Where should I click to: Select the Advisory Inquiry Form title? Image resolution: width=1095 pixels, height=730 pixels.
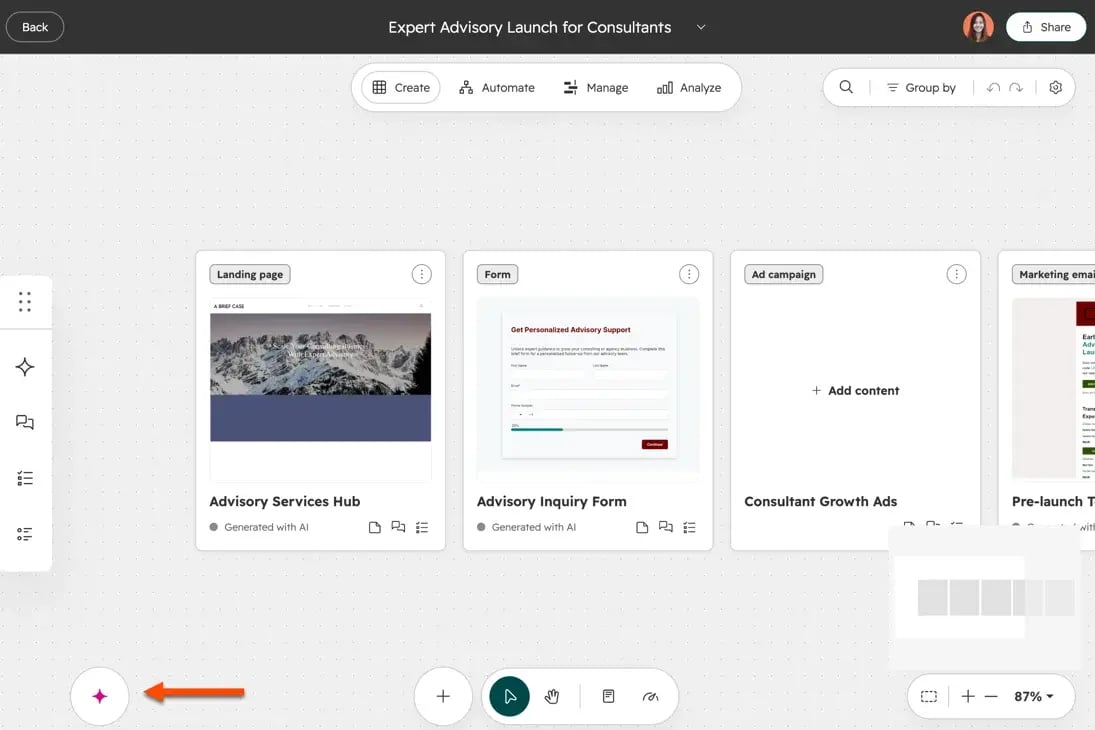click(x=552, y=502)
